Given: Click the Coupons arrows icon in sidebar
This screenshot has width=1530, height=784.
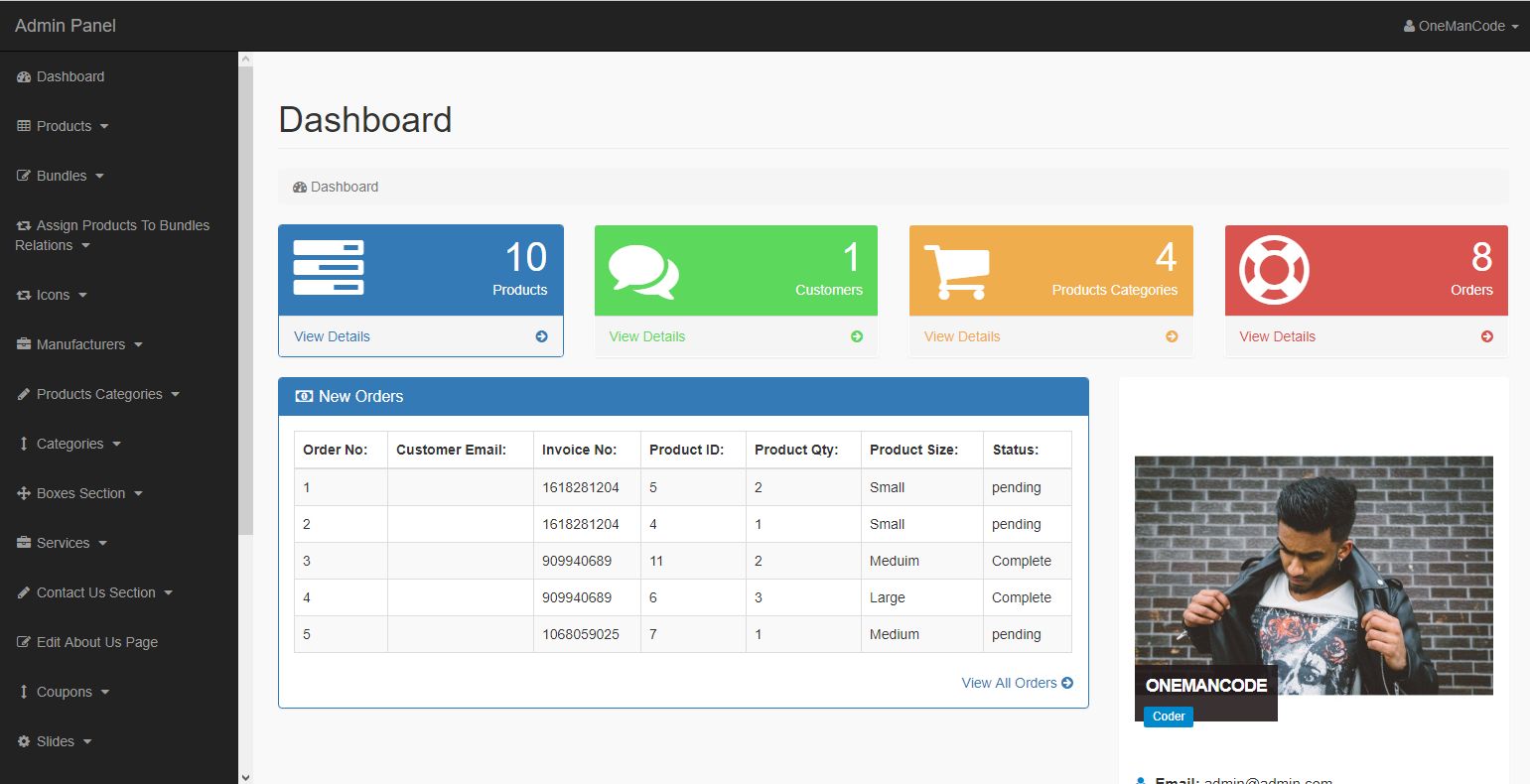Looking at the screenshot, I should (x=24, y=692).
